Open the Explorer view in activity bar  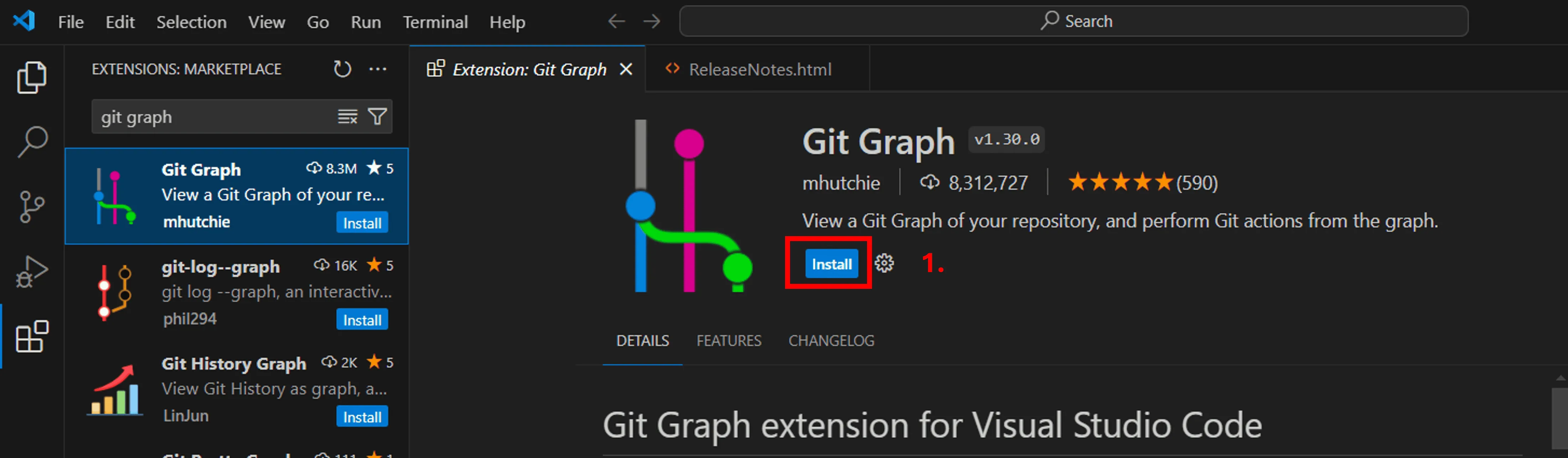click(x=32, y=77)
